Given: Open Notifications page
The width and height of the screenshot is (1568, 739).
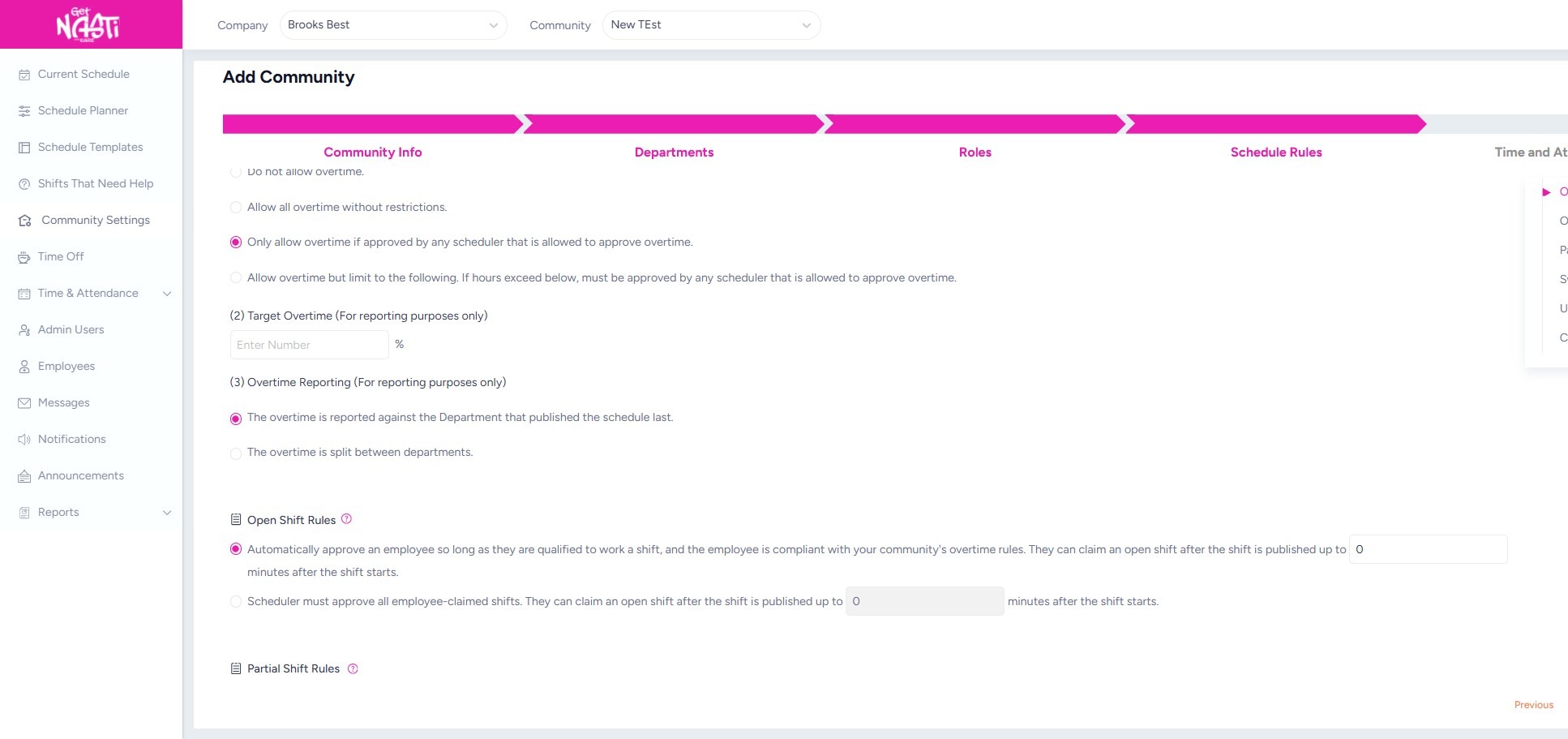Looking at the screenshot, I should (x=71, y=440).
